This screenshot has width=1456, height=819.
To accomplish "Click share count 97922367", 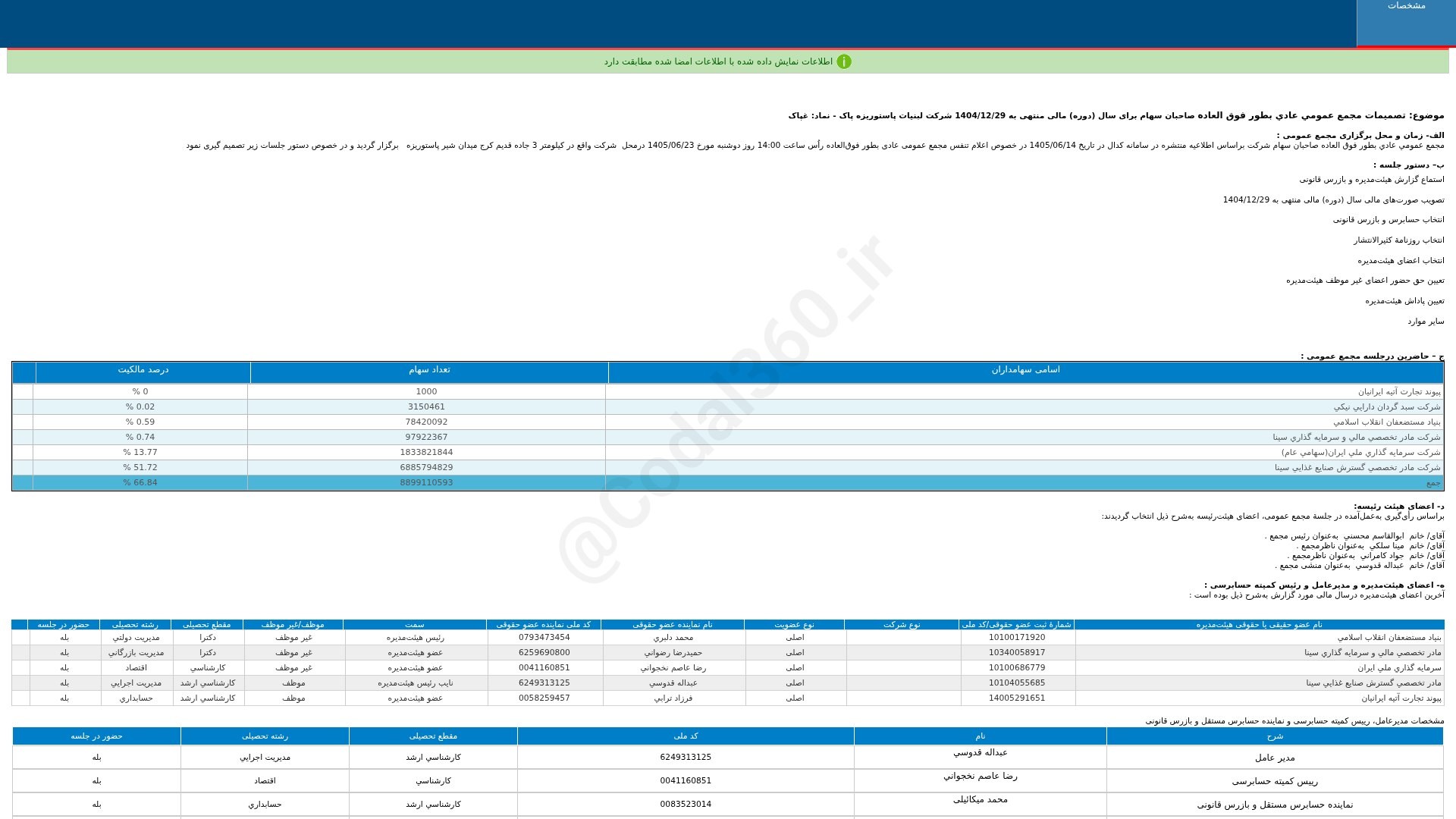I will pos(426,438).
